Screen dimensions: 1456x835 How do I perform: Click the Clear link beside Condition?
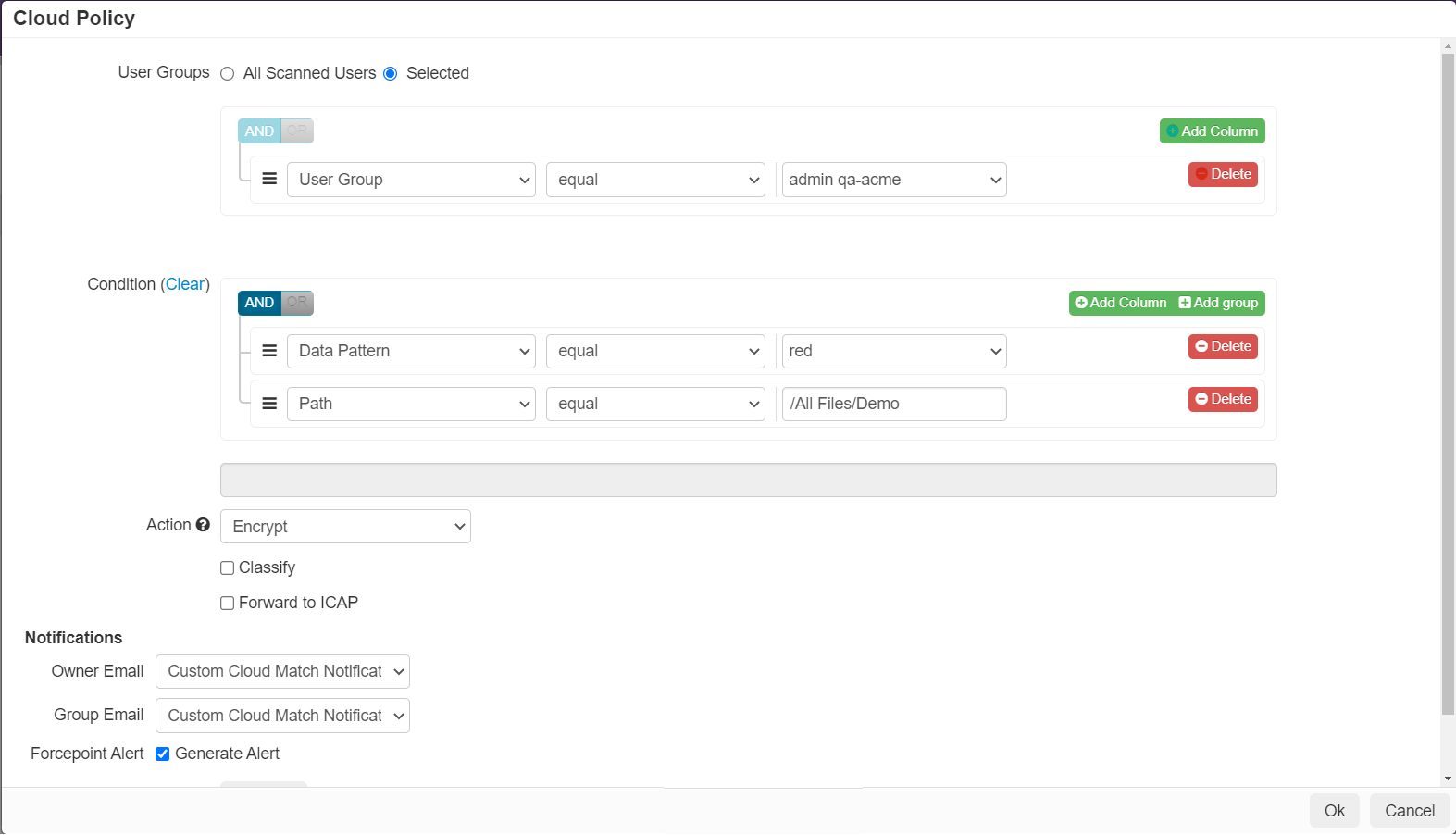[185, 284]
